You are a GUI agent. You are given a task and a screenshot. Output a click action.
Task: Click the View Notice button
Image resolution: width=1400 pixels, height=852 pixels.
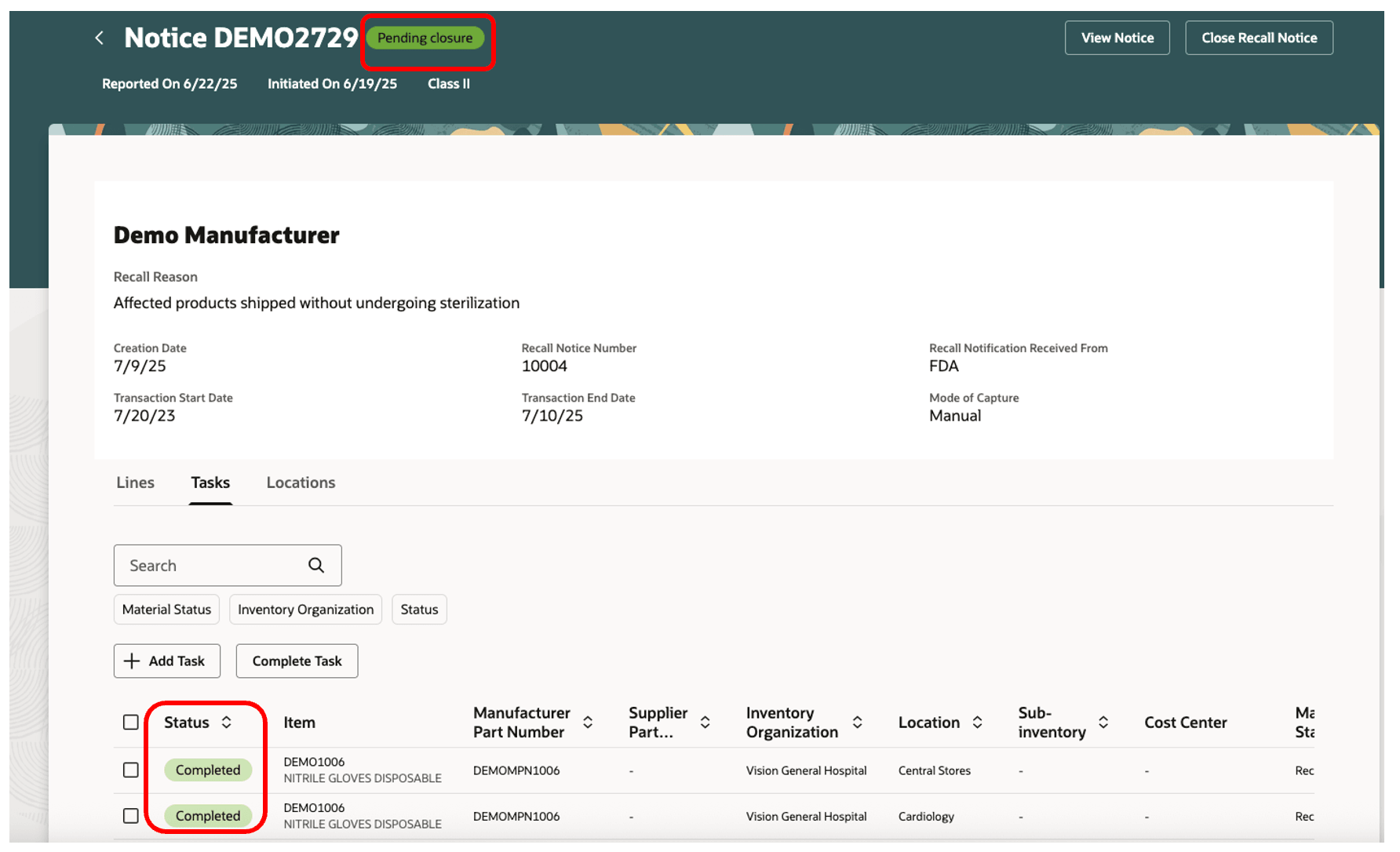click(x=1117, y=38)
